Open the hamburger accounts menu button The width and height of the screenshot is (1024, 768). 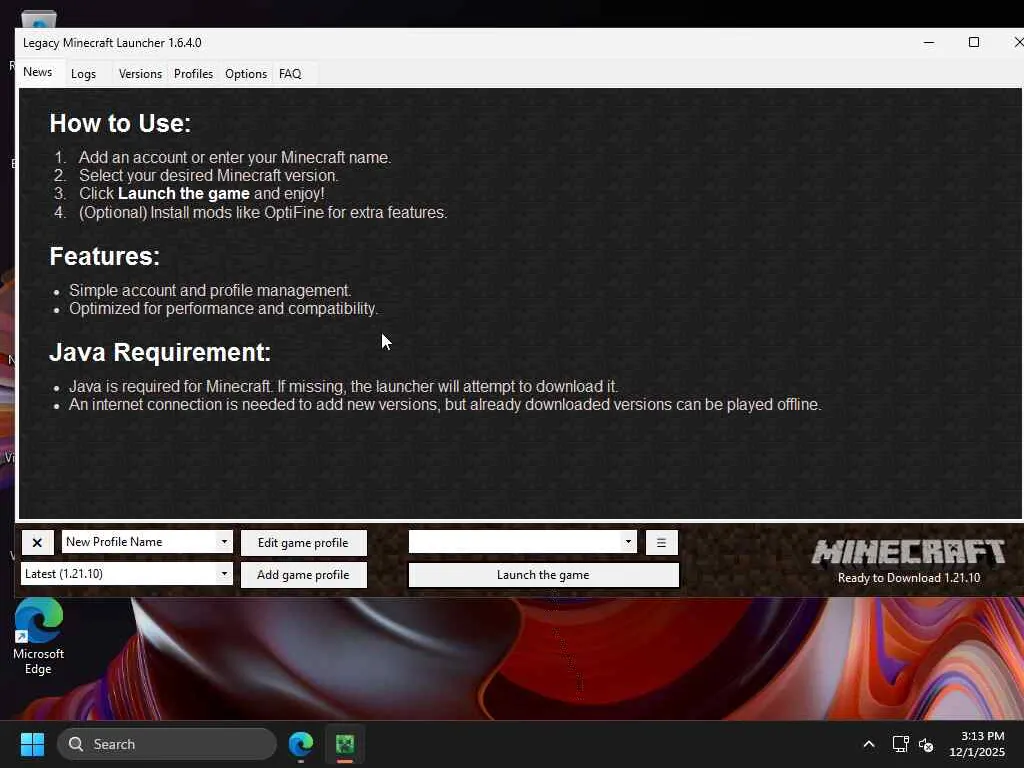pyautogui.click(x=662, y=543)
